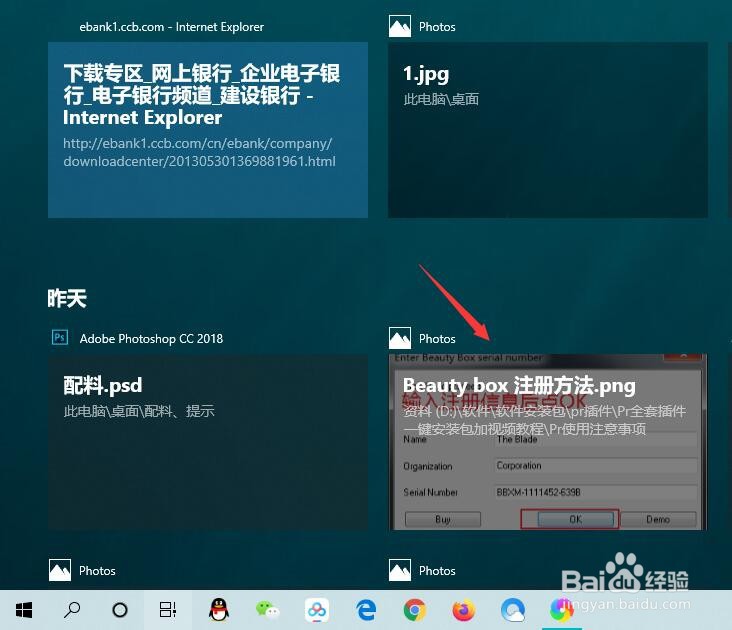Open Baidu Netdisk taskbar icon
The height and width of the screenshot is (630, 732).
point(317,610)
